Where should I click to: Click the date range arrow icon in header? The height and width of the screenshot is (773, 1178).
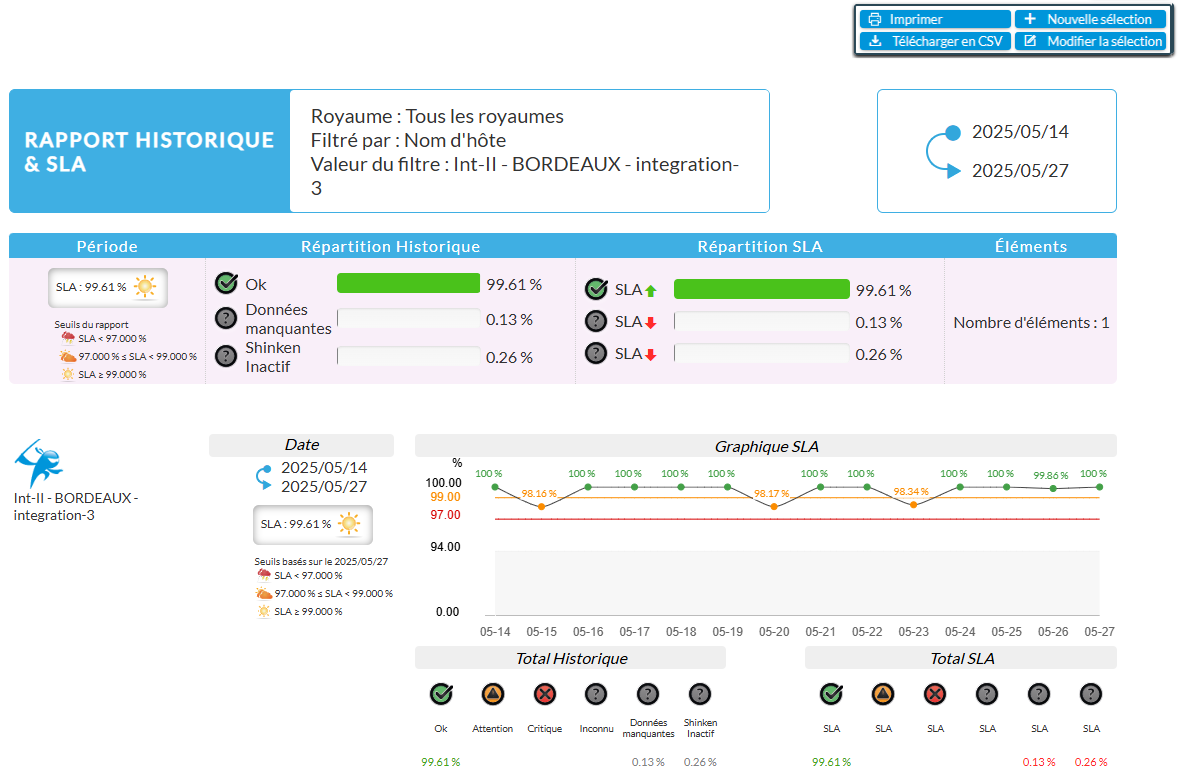942,152
